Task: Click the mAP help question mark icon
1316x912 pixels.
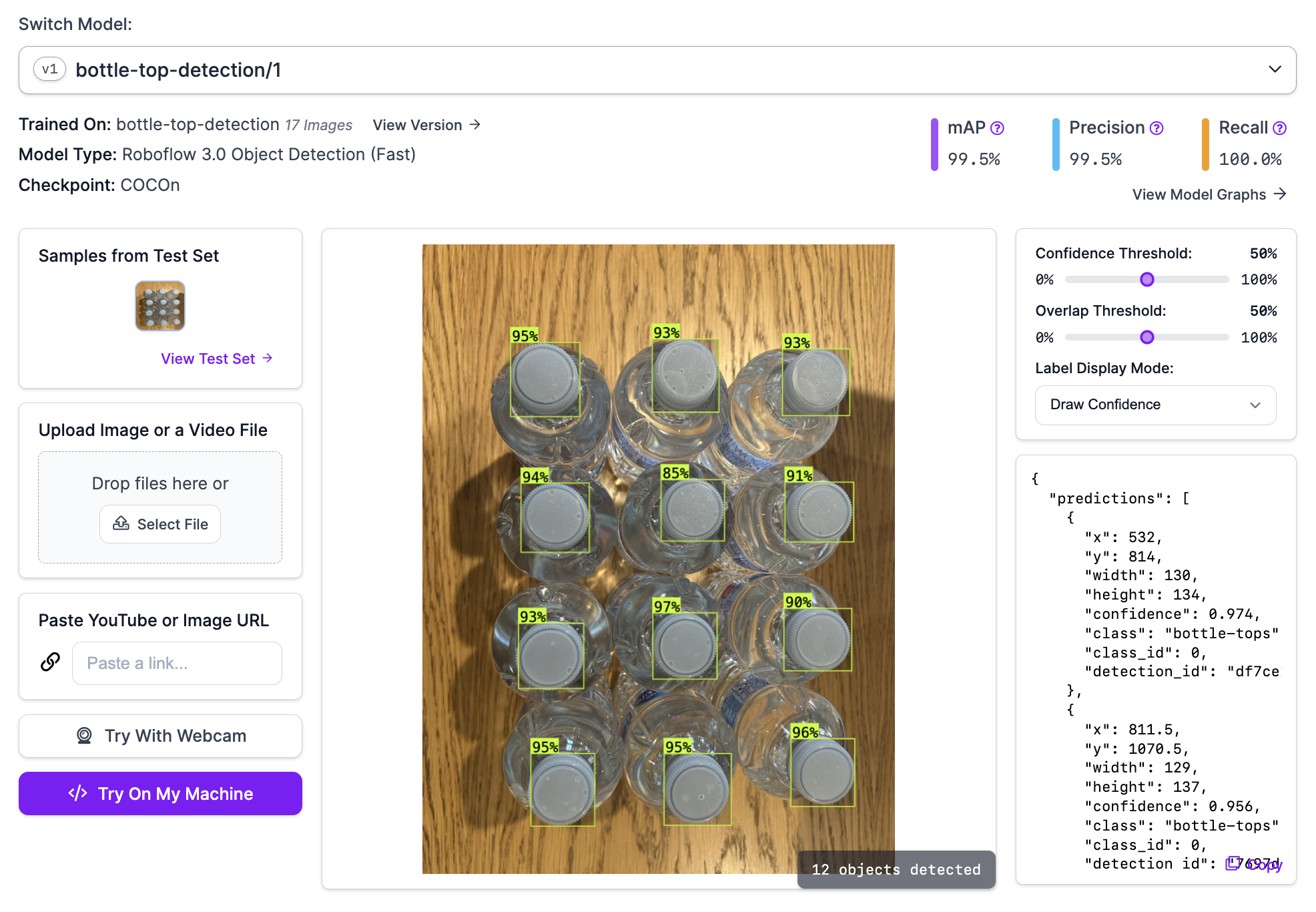Action: pos(997,127)
